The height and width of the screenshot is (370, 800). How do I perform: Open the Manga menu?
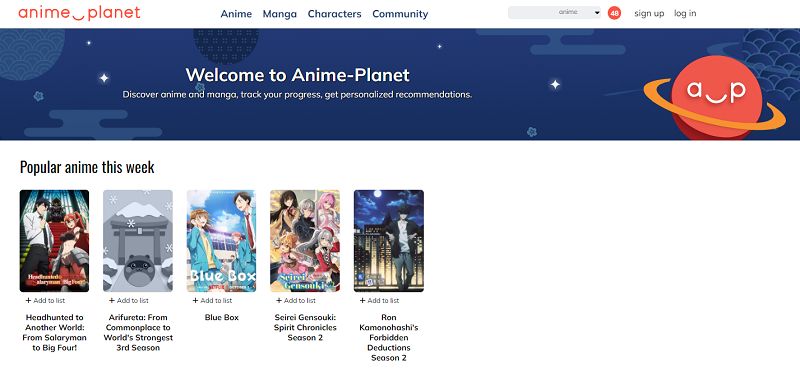pos(280,14)
